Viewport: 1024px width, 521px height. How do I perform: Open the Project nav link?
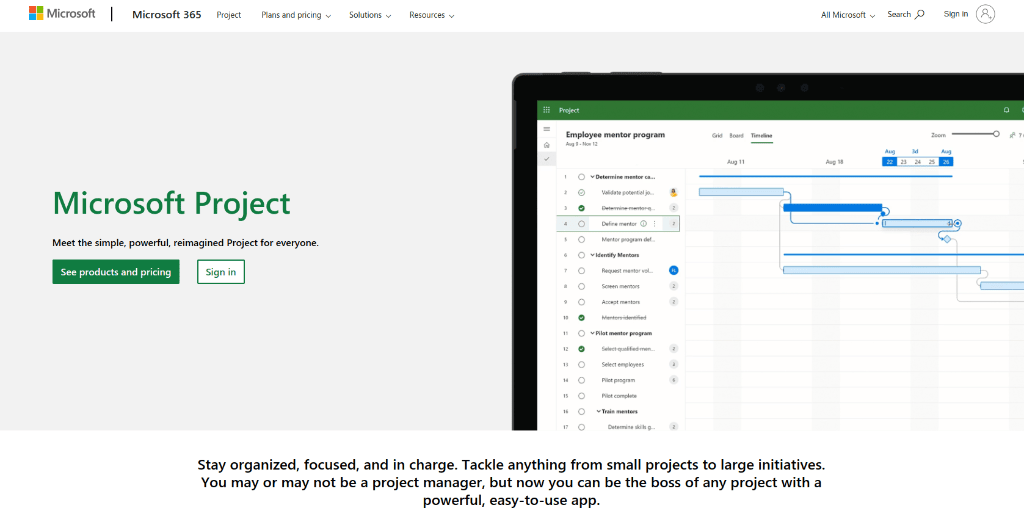coord(229,15)
